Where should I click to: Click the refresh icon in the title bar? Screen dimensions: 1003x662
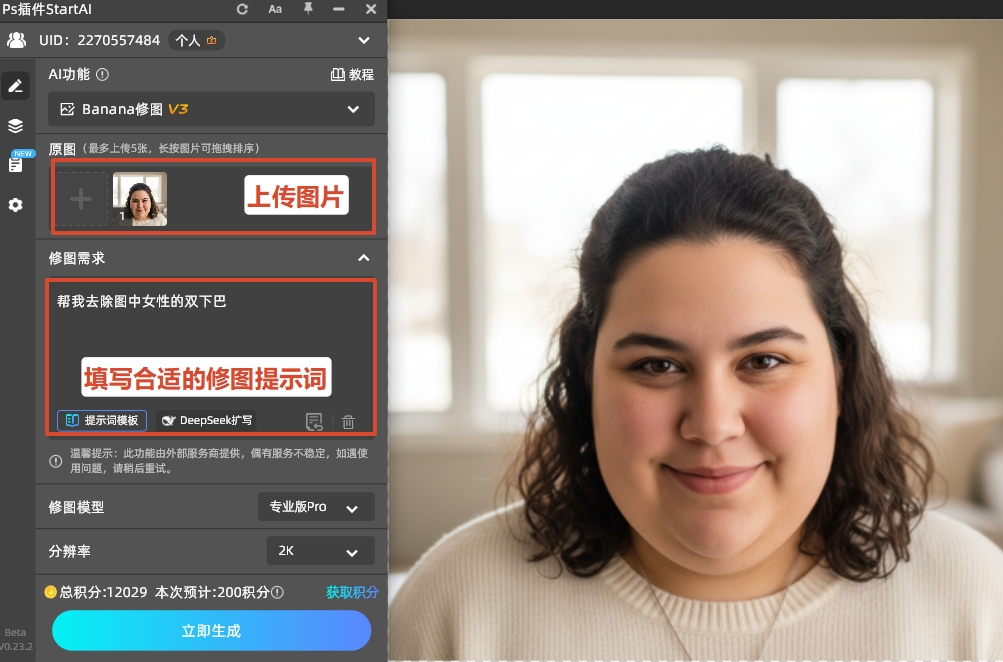click(243, 9)
